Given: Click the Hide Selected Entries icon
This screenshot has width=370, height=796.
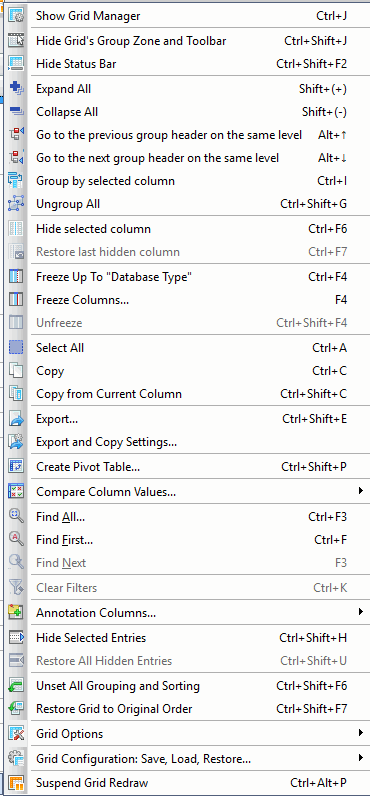Looking at the screenshot, I should pos(16,638).
